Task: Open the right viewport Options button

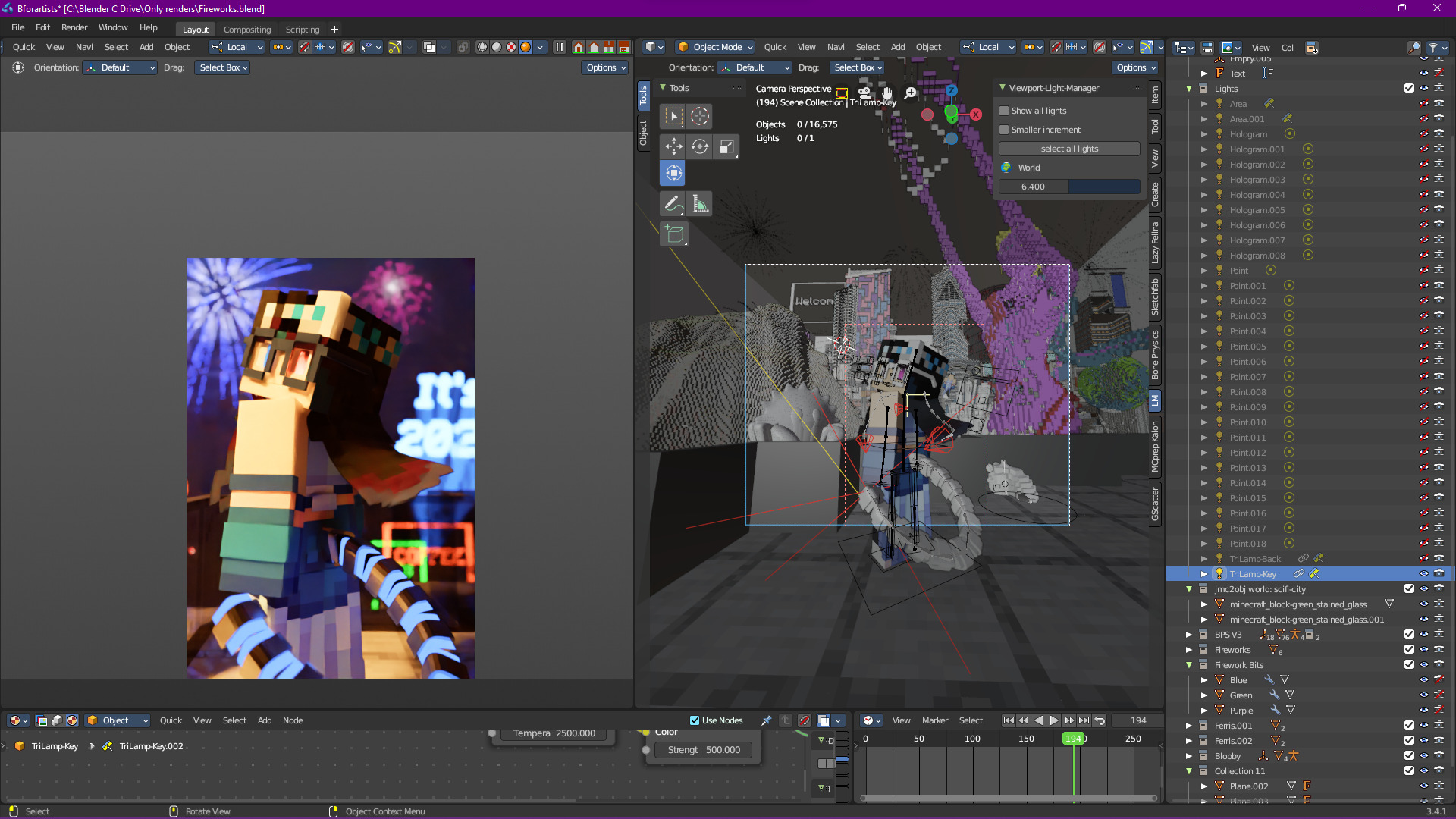Action: tap(1135, 67)
